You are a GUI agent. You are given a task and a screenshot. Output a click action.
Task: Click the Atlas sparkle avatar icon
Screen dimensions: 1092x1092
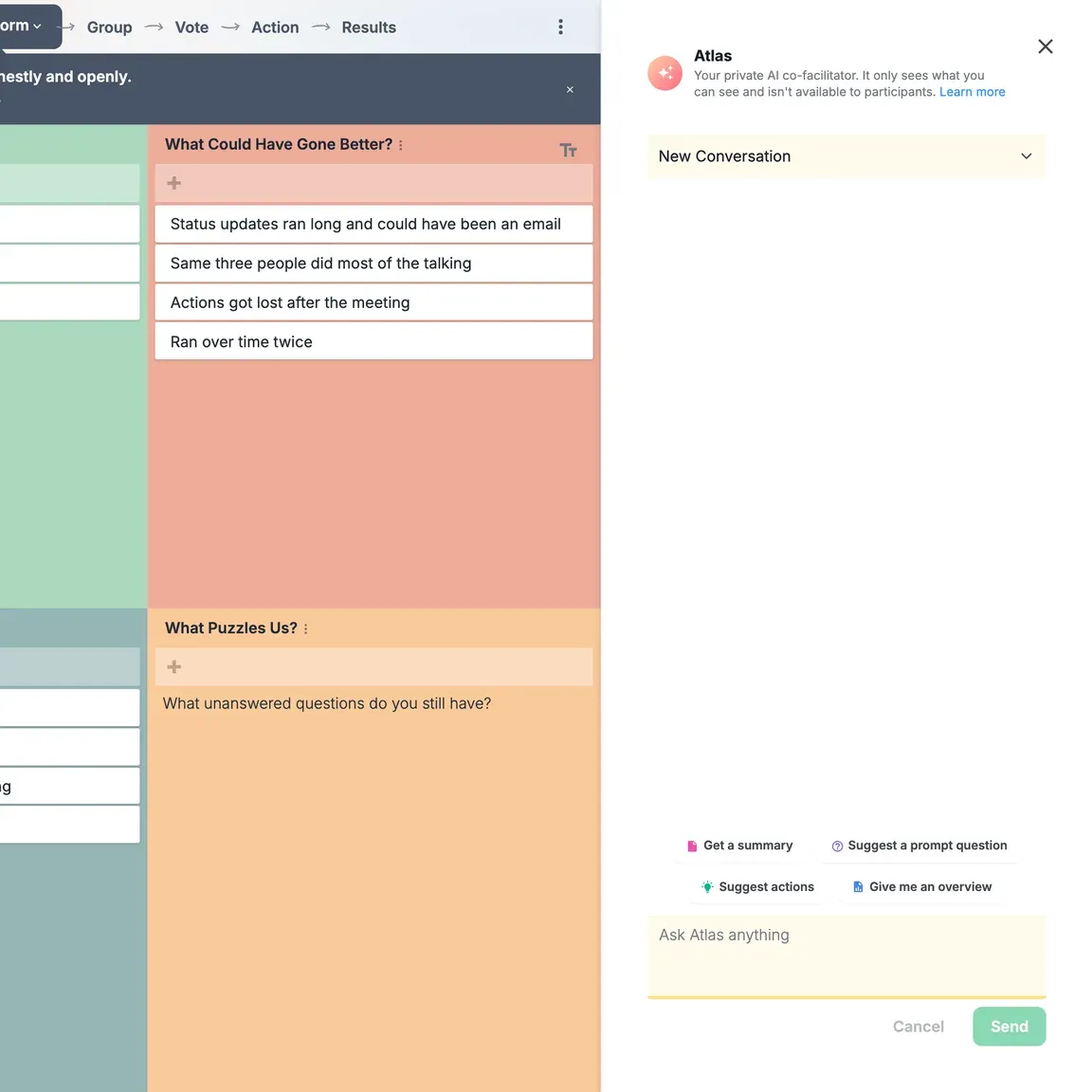click(x=665, y=73)
